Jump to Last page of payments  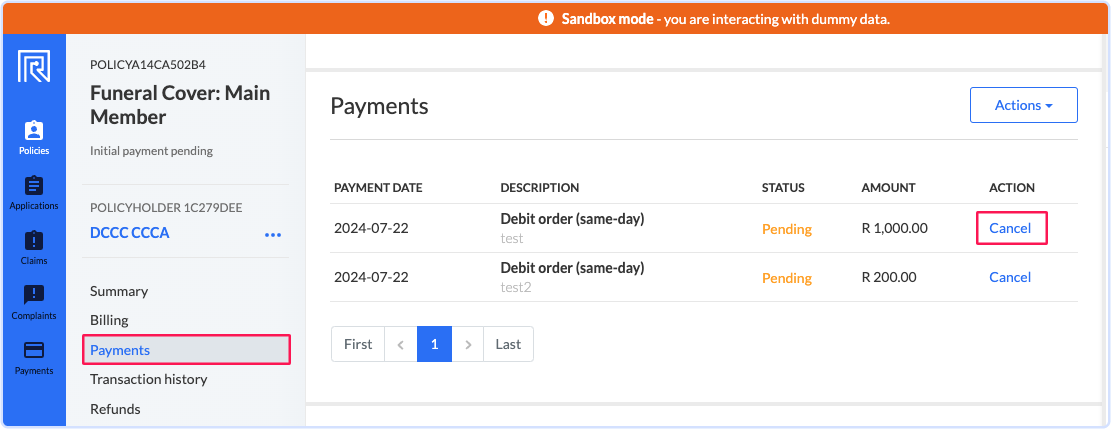click(x=508, y=345)
